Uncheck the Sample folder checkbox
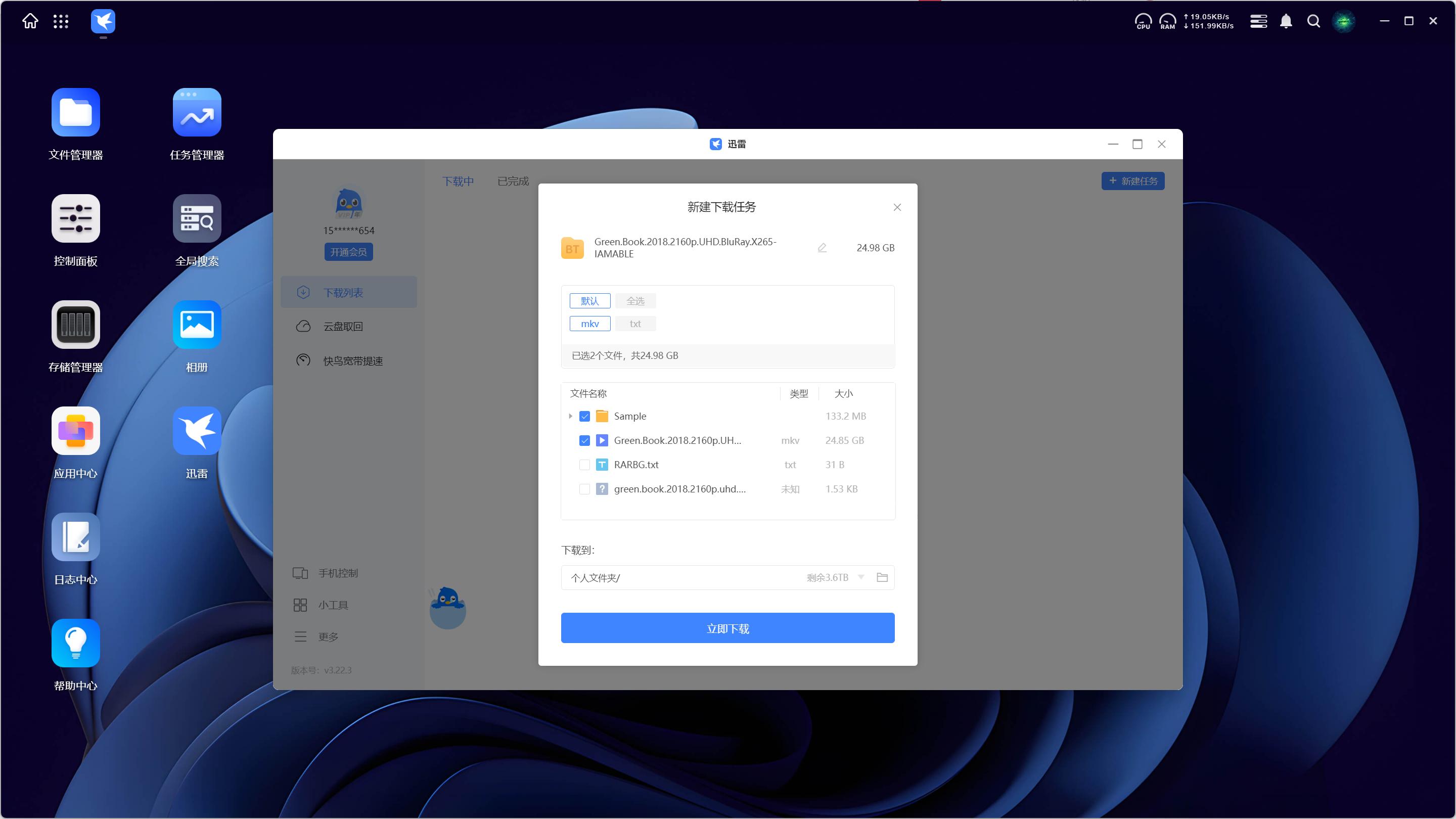 pos(584,416)
